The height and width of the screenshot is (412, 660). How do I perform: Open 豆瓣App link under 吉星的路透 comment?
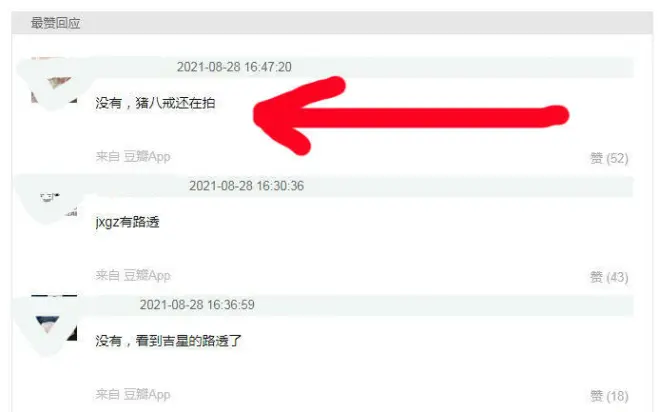(147, 394)
